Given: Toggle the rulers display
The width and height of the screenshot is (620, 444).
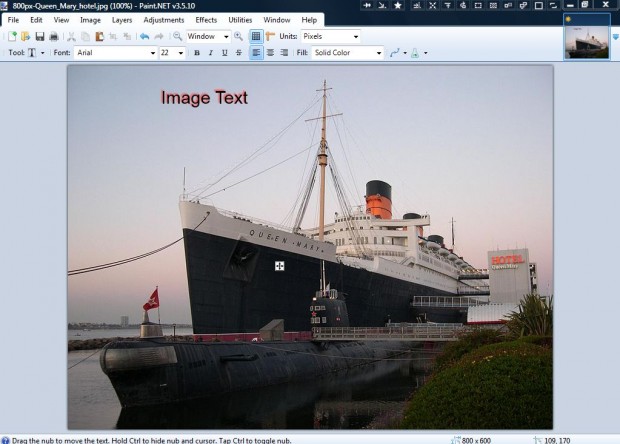Looking at the screenshot, I should tap(270, 36).
